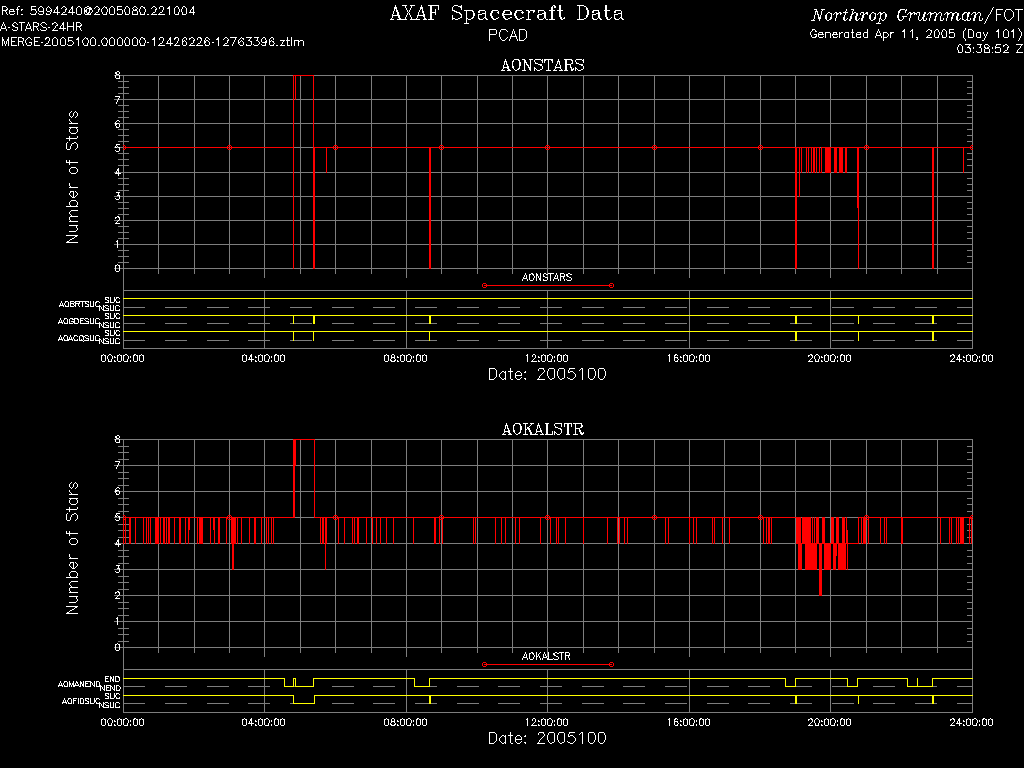The width and height of the screenshot is (1024, 768).
Task: Click the 'Northrop Grumman/FOT' header text
Action: (x=916, y=15)
